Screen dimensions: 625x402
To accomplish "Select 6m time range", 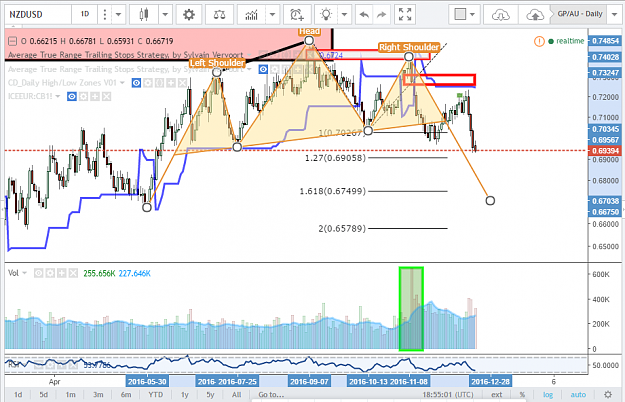I will point(126,394).
